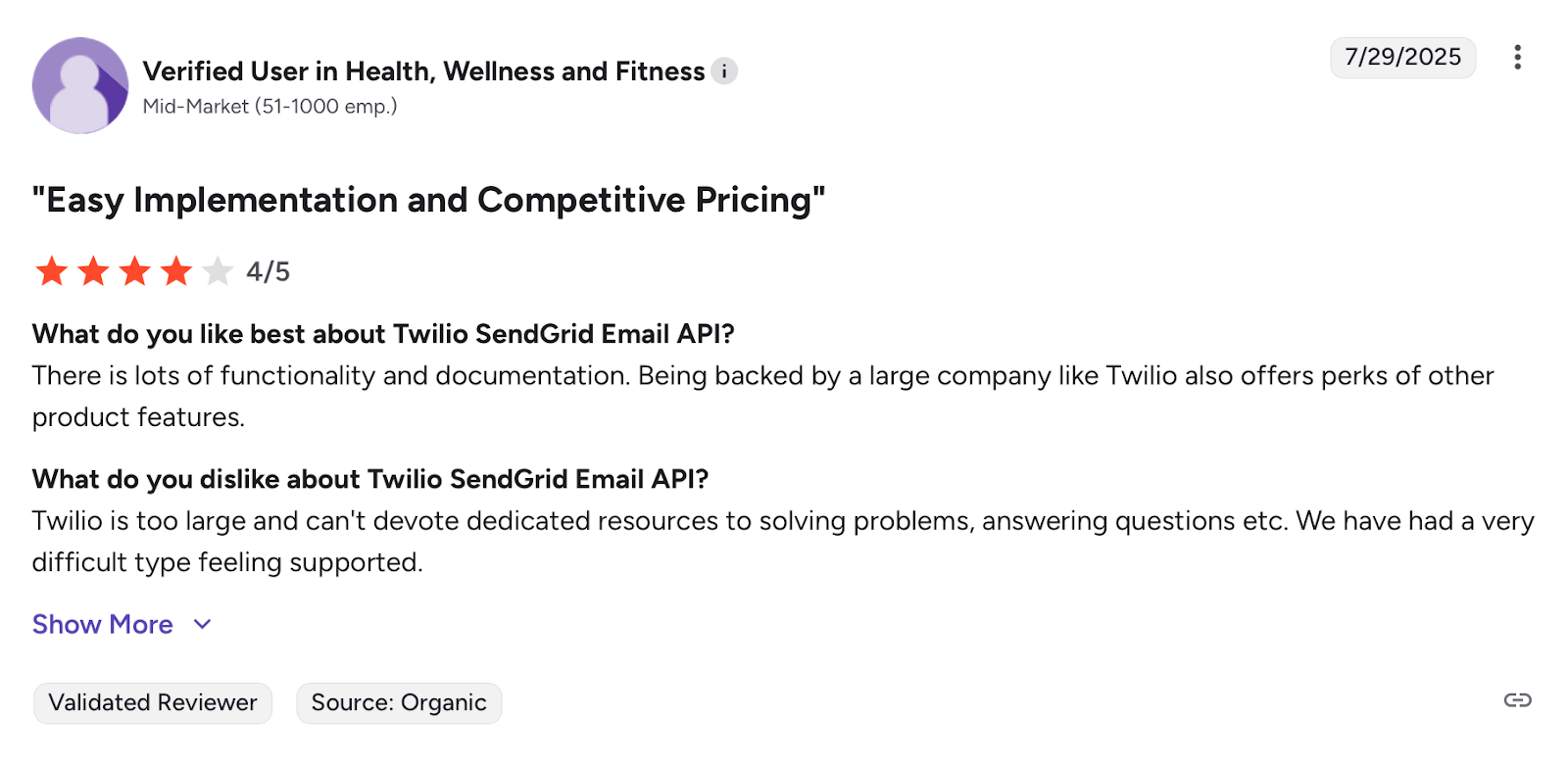Click the fourth red rating star

176,271
